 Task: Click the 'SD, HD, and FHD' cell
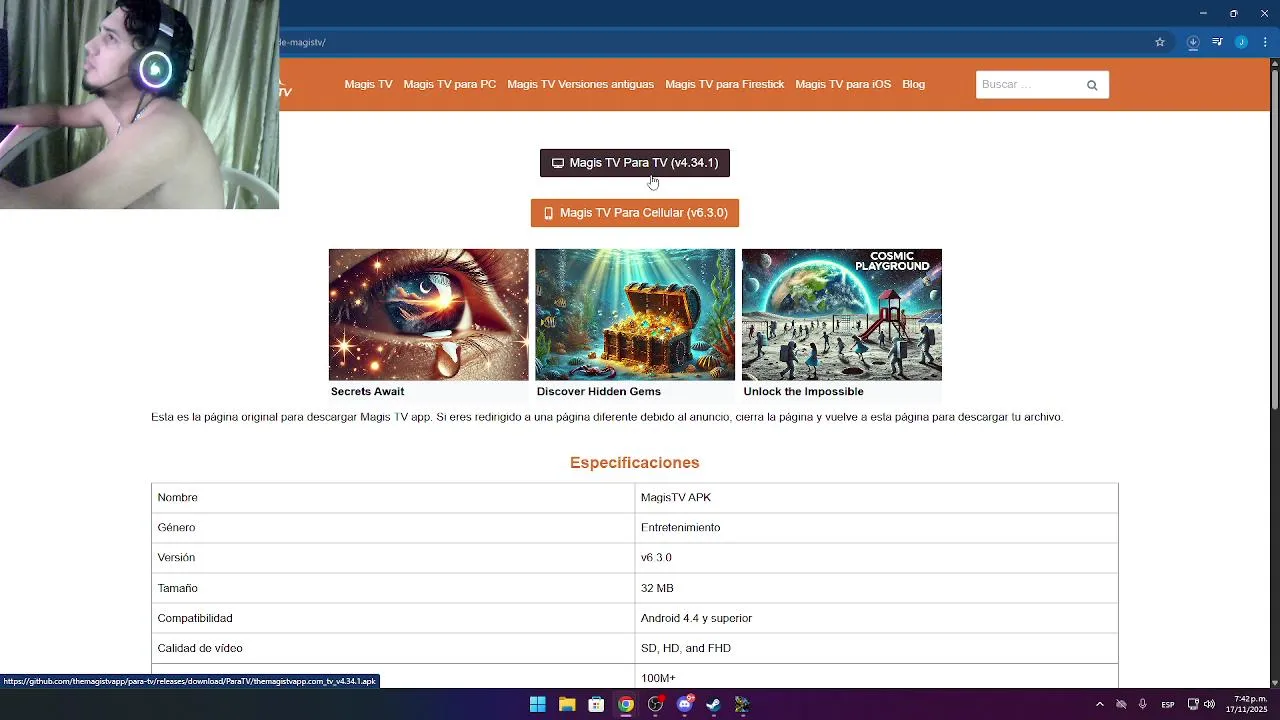(876, 648)
